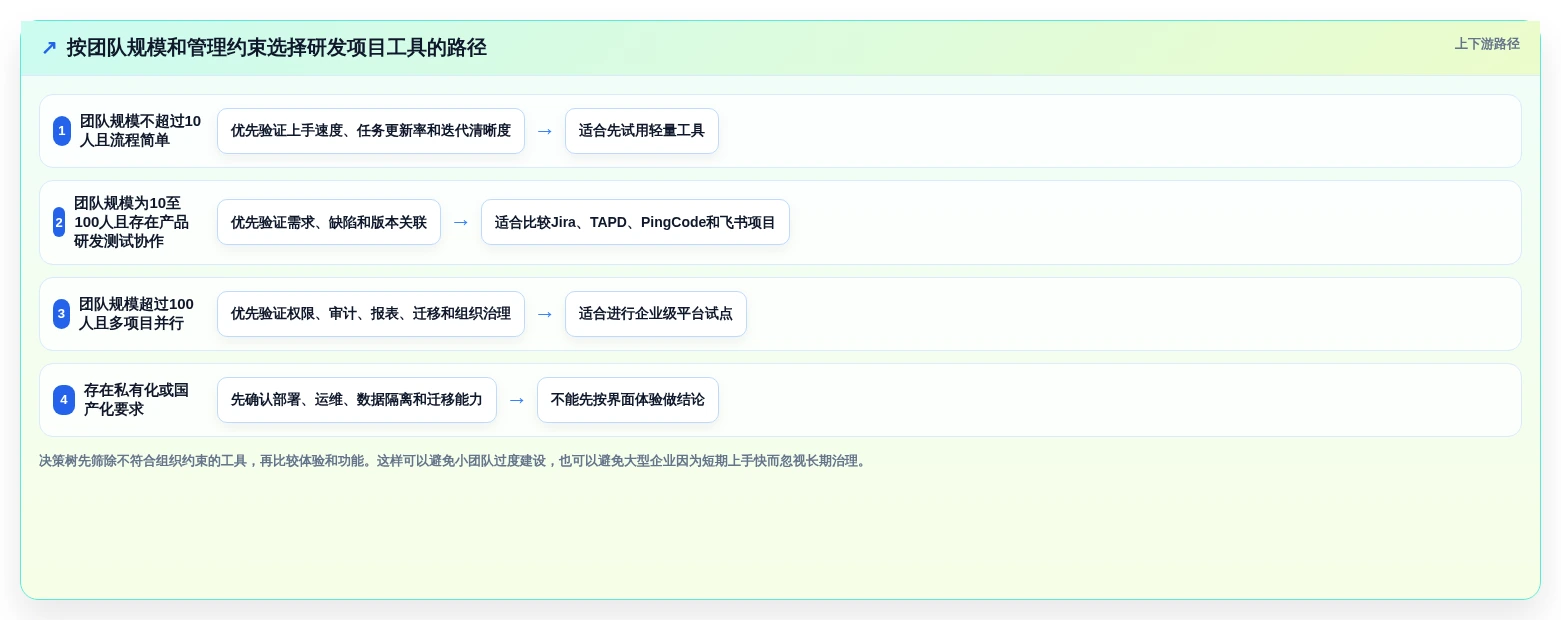This screenshot has width=1561, height=620.
Task: Click the 先确认部署、运维、数据隔离和迁移能力 box
Action: pyautogui.click(x=357, y=400)
